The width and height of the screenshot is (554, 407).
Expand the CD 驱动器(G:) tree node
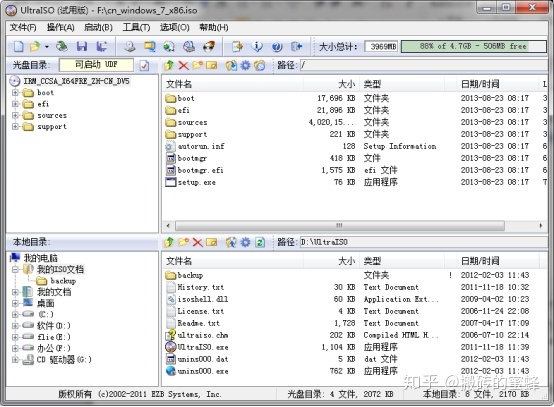(15, 360)
